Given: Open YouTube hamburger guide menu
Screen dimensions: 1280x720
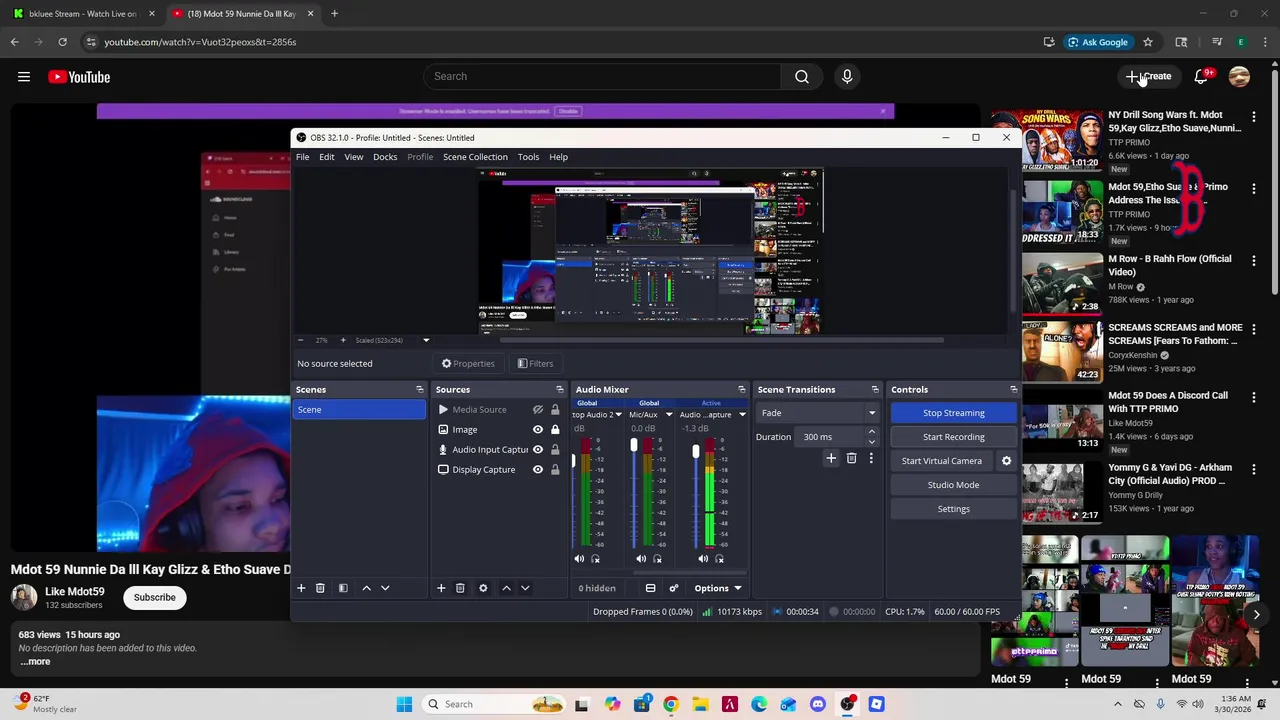Looking at the screenshot, I should point(24,77).
